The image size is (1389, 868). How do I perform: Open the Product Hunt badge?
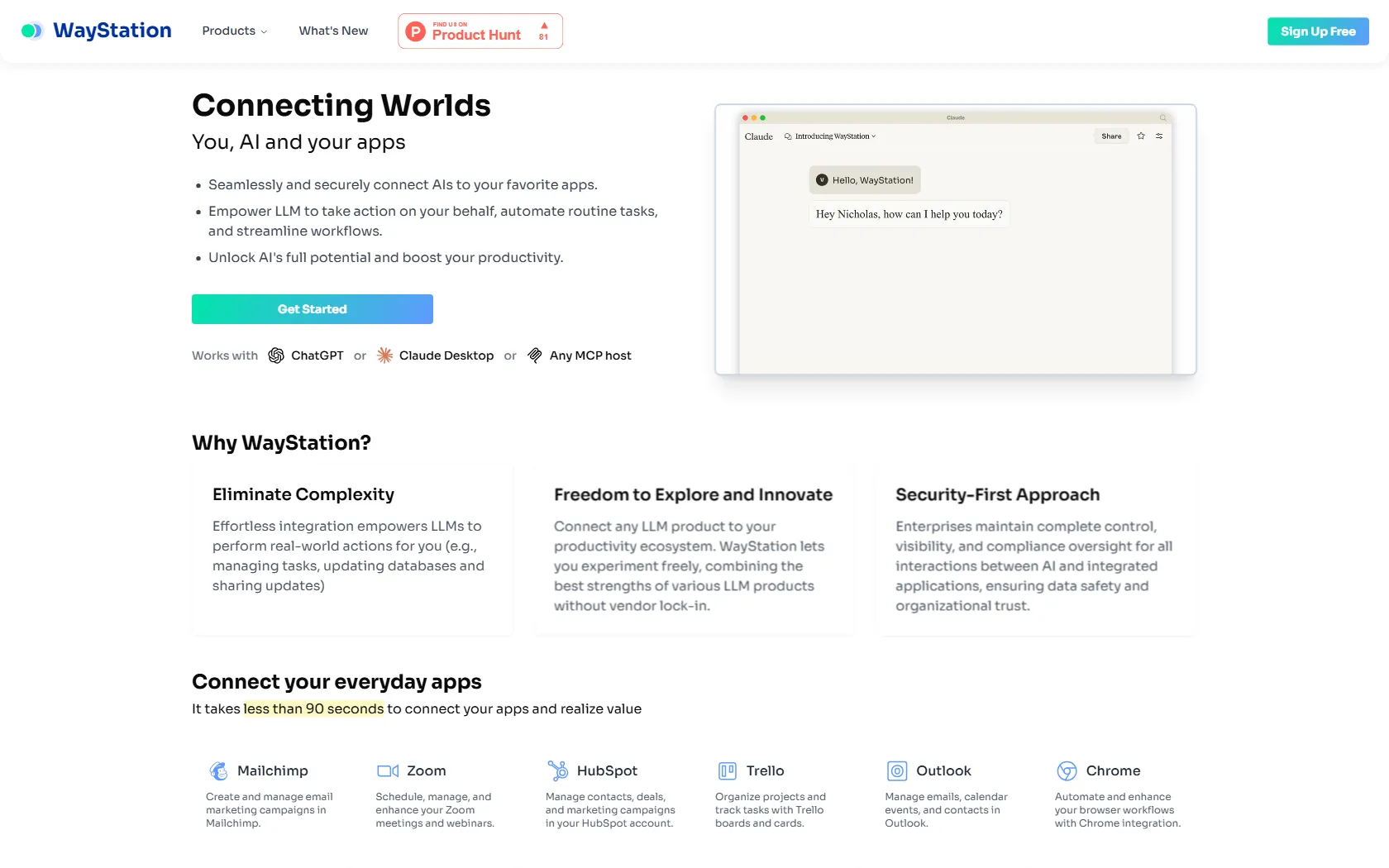(x=480, y=31)
